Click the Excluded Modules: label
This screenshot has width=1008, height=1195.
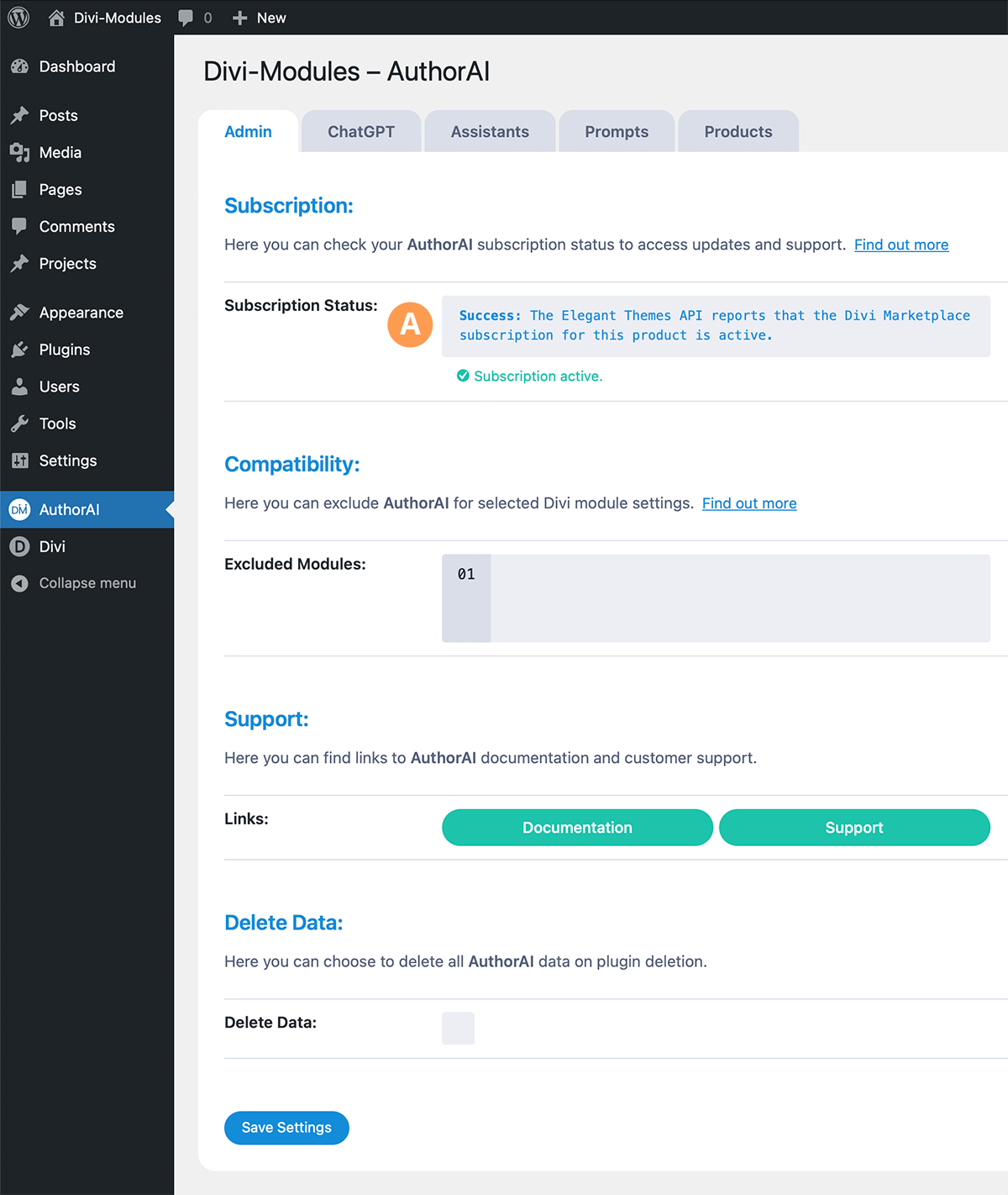(295, 564)
